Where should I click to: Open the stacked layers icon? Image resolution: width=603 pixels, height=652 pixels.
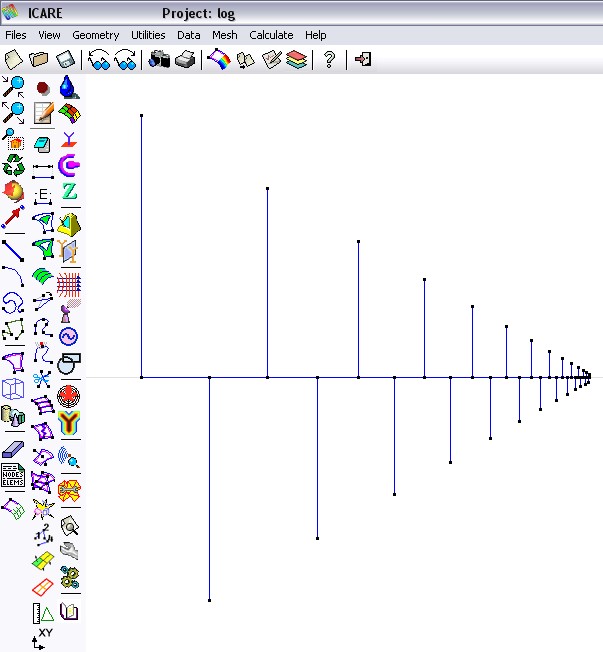[297, 60]
